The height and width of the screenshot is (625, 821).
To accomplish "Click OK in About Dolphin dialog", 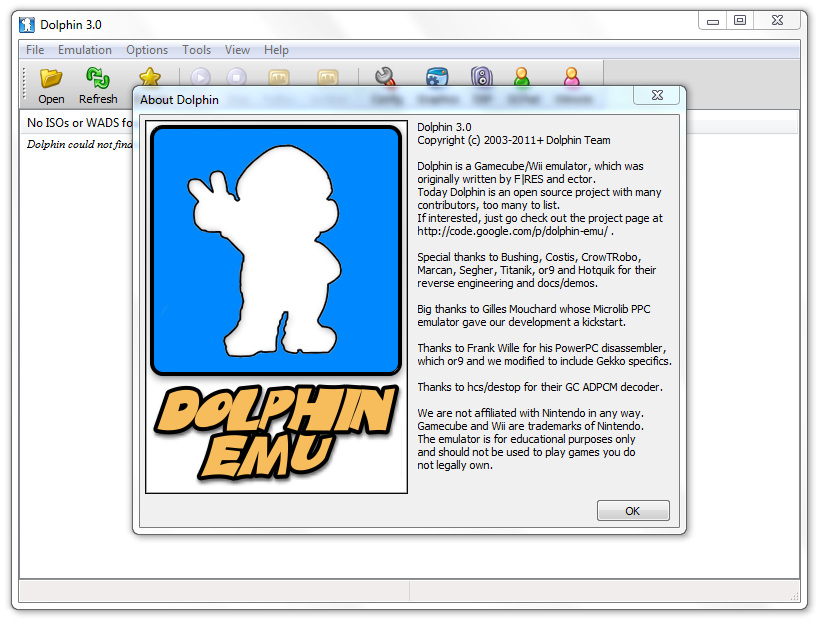I will (x=633, y=511).
